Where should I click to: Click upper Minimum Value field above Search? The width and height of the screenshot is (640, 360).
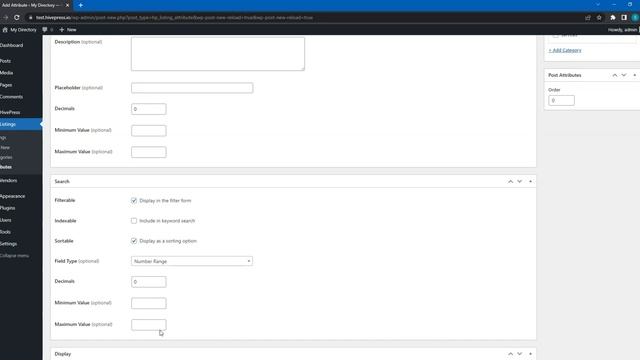point(149,131)
